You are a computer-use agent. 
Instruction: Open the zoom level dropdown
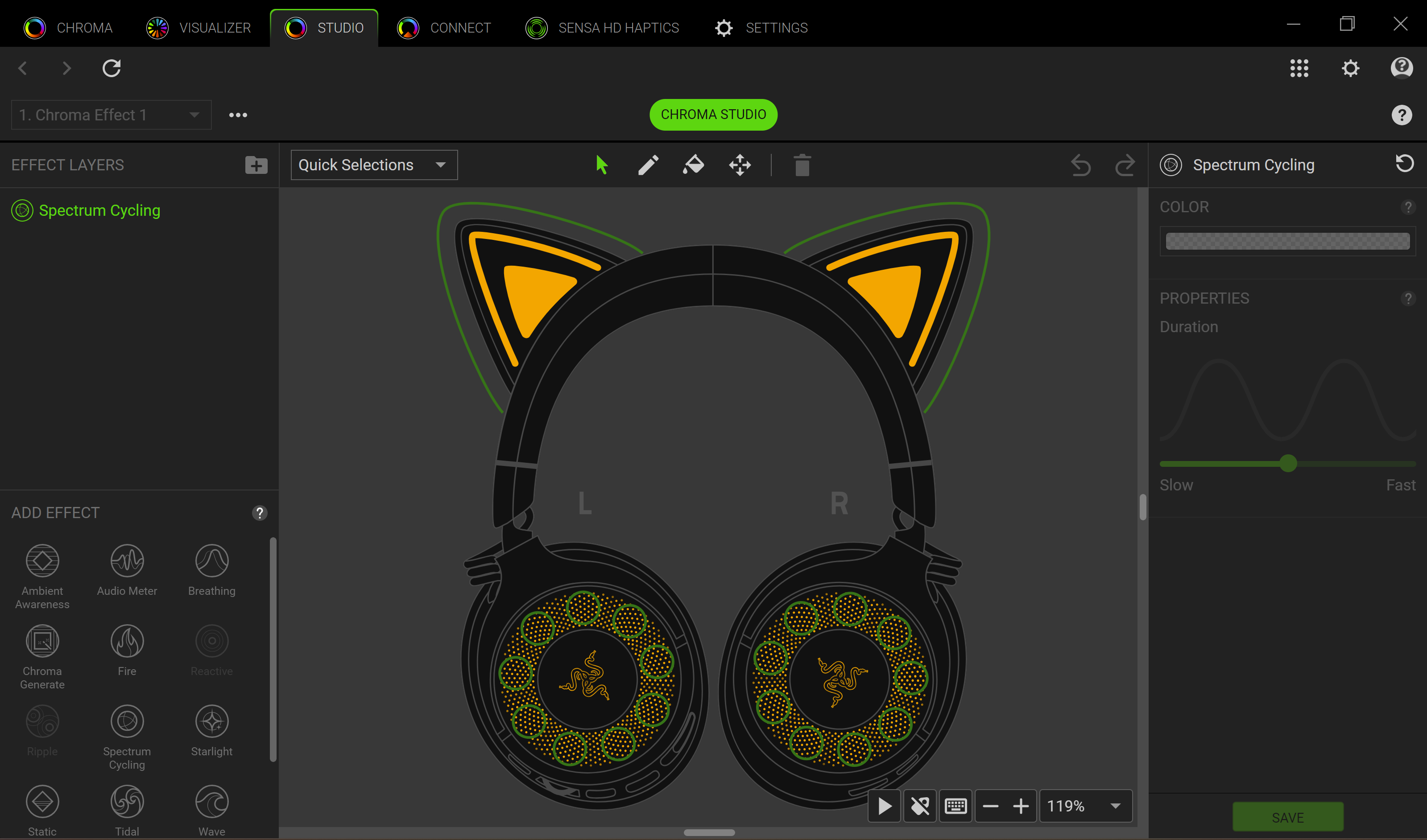(x=1086, y=806)
